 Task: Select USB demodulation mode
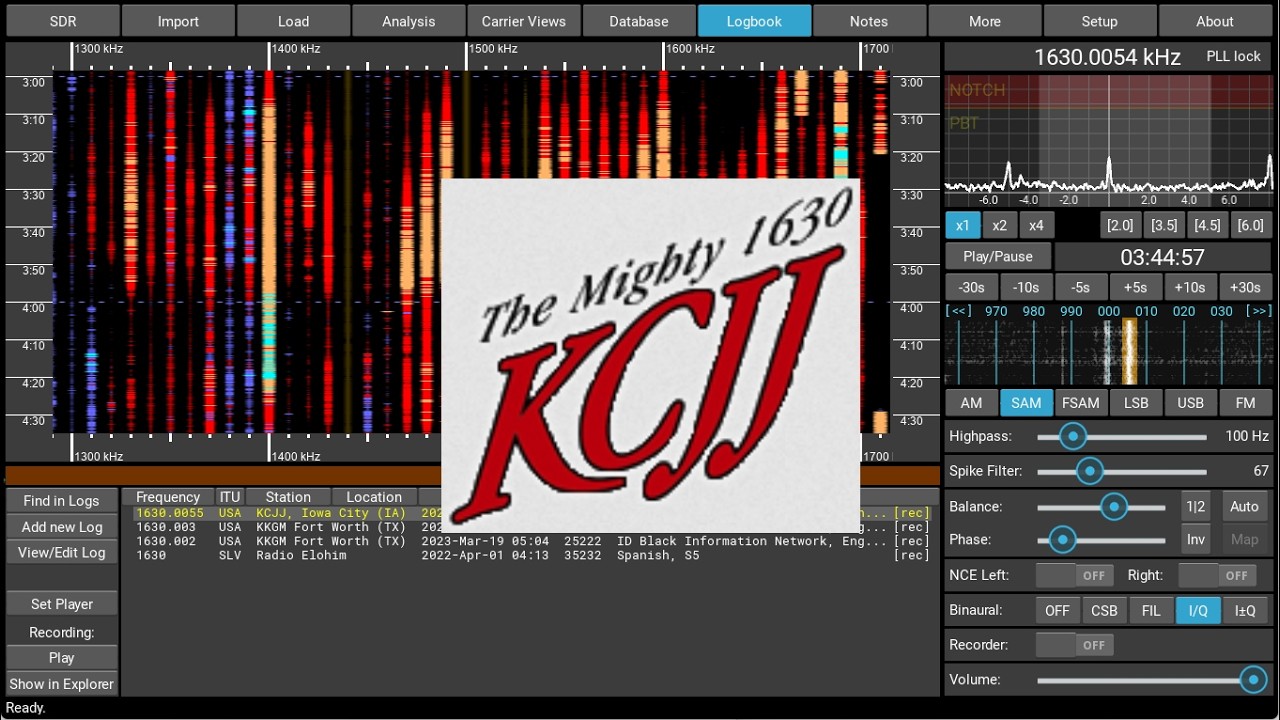(1191, 403)
